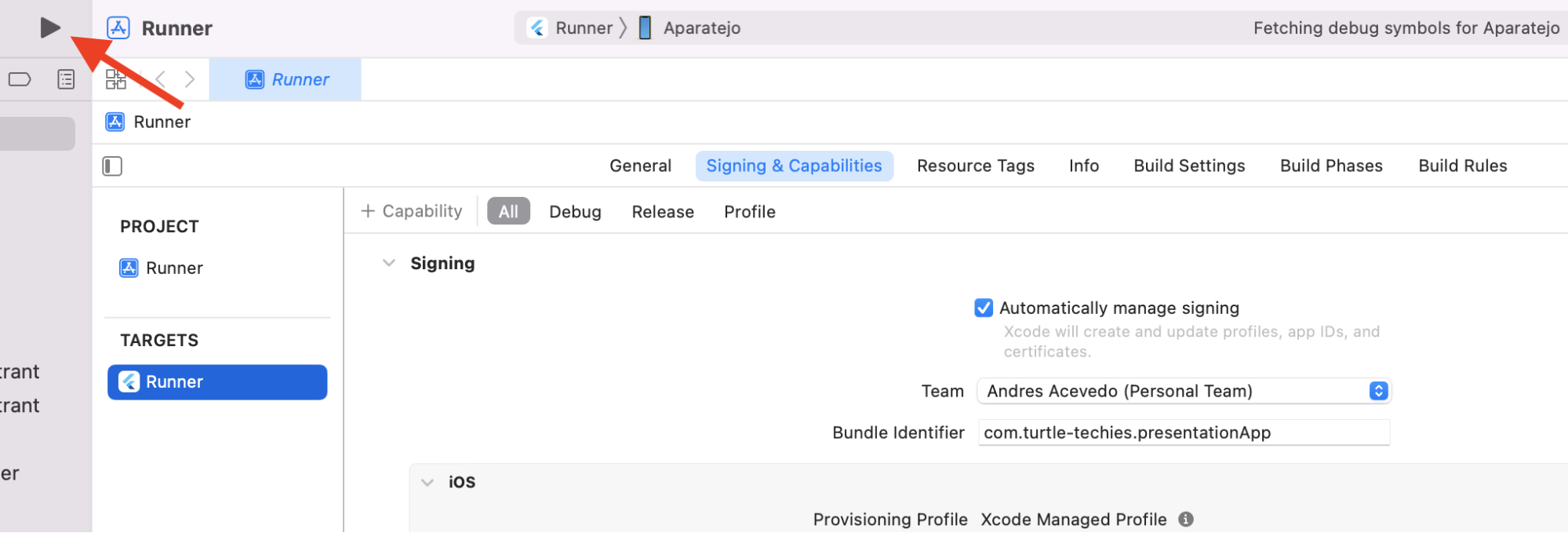Image resolution: width=1568 pixels, height=533 pixels.
Task: Click the Flutter icon in the scheme selector
Action: [537, 28]
